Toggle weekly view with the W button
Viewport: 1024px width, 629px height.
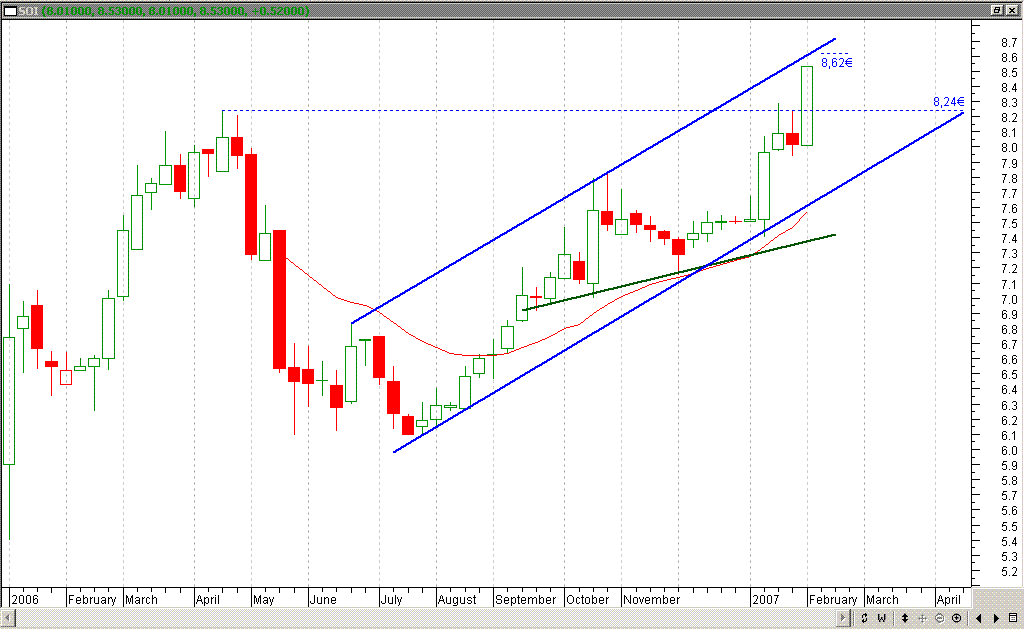click(882, 618)
